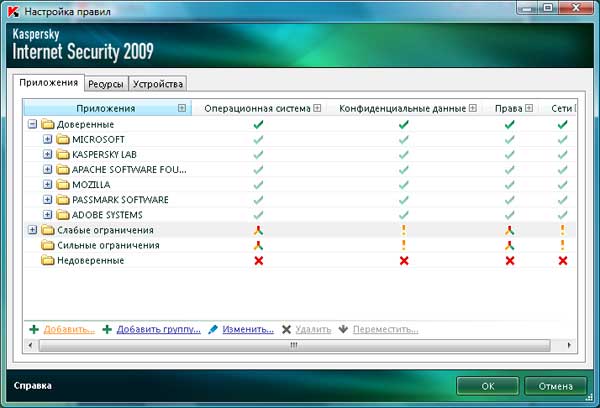Click Слабые ограничения prompt icon under Операционная система

coord(259,230)
